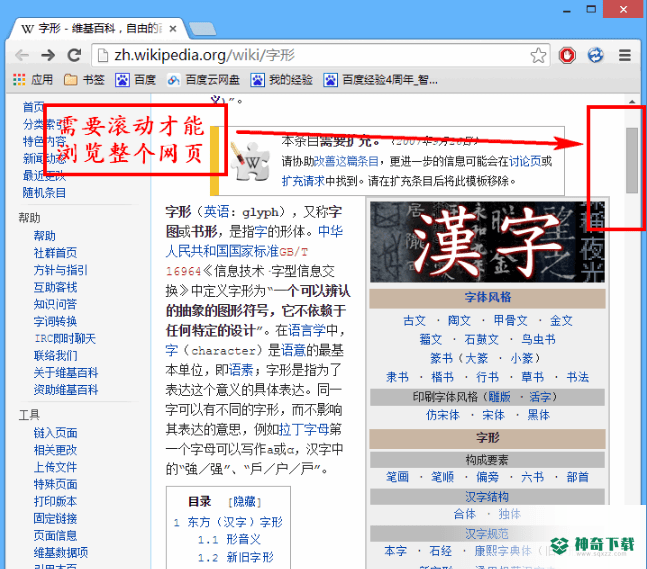Open the 拉丁字母 link in article text

(x=304, y=430)
